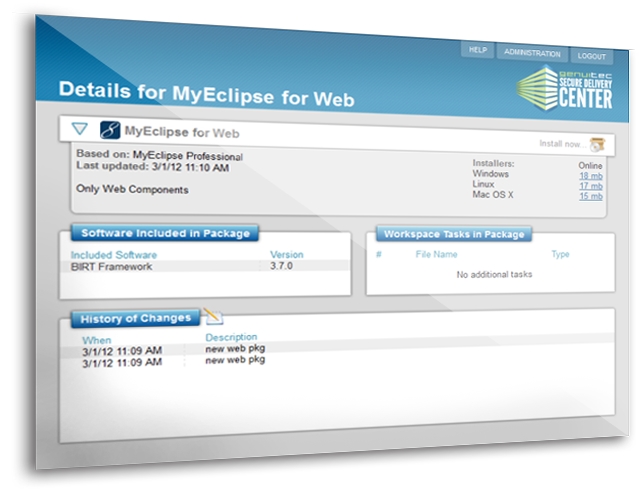The image size is (639, 492).
Task: Click the Software Included in Package header
Action: pos(165,233)
